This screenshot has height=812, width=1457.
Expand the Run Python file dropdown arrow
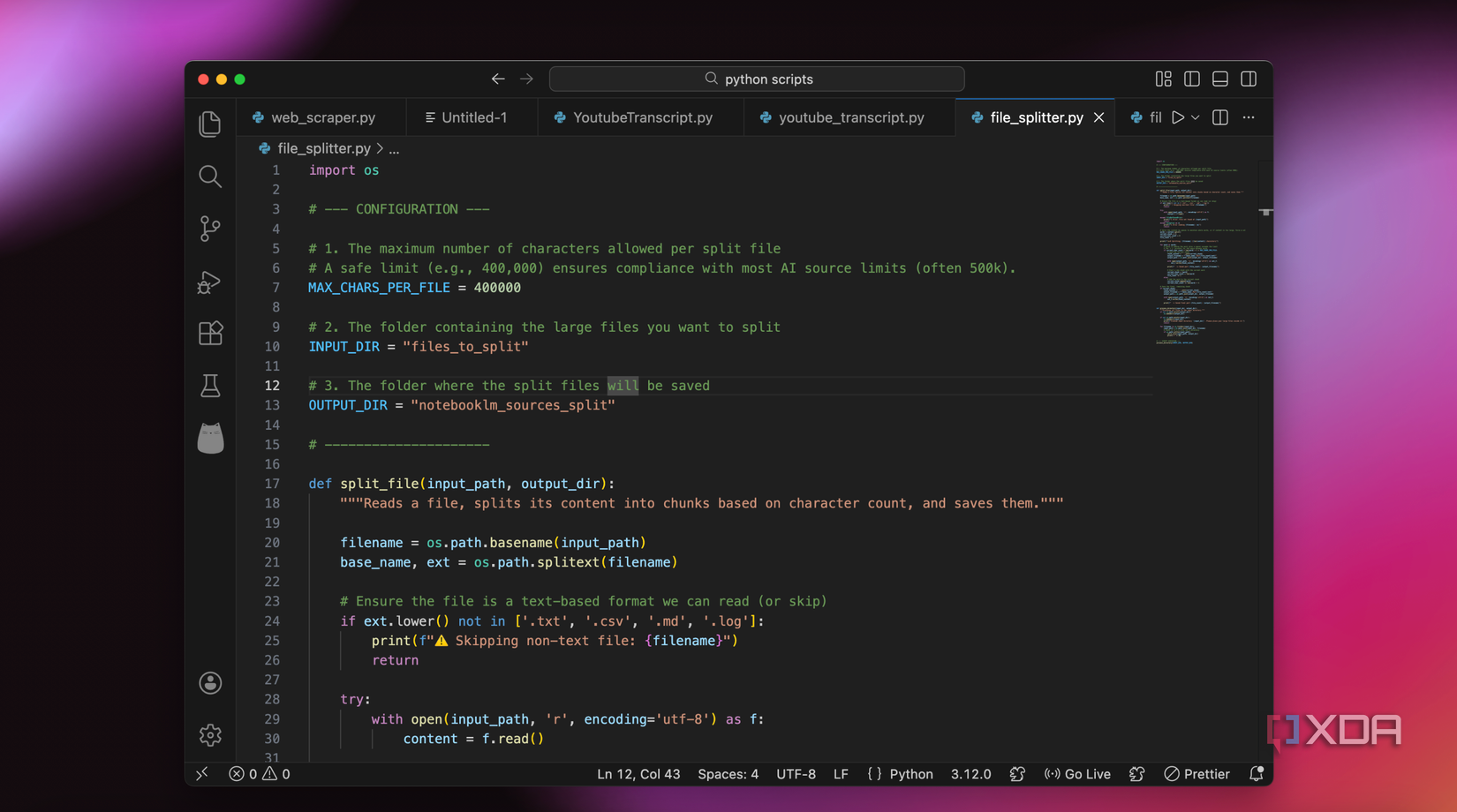[1196, 117]
